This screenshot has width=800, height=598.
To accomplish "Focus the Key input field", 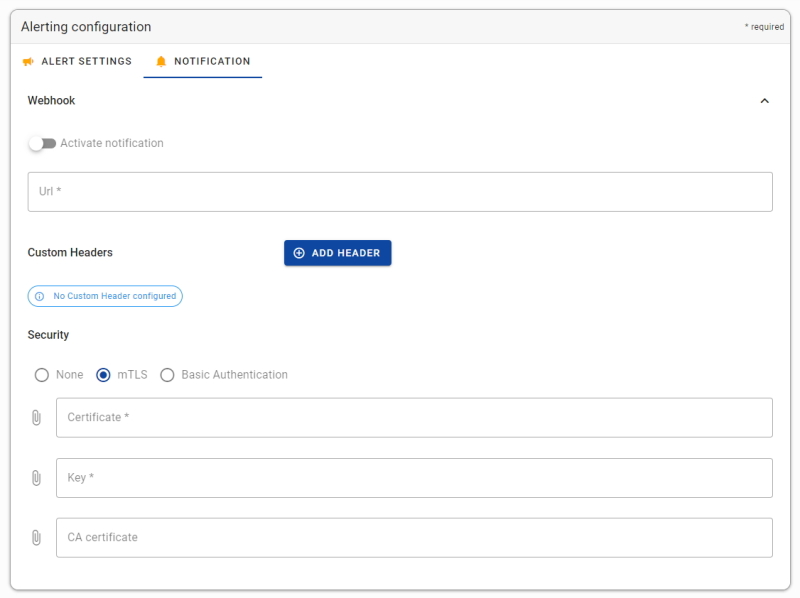I will tap(414, 478).
